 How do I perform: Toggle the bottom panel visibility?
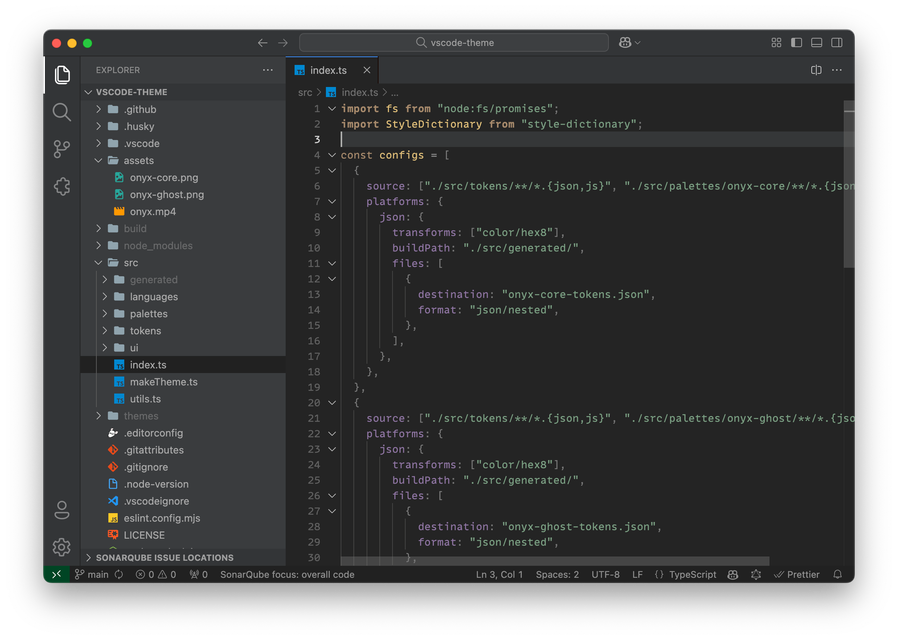pos(817,43)
